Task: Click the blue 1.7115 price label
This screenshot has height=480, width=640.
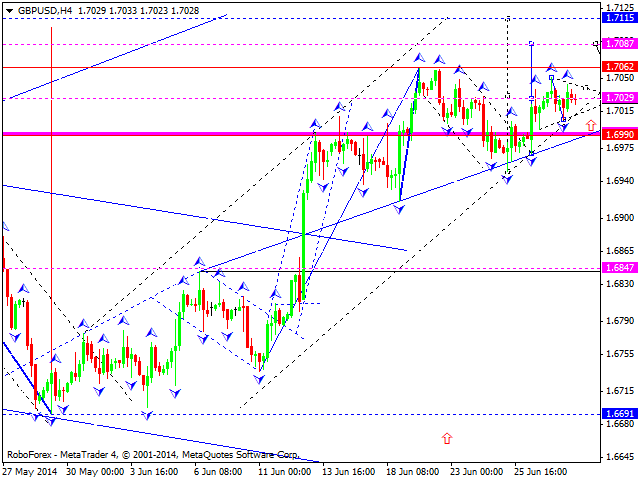Action: pos(620,19)
